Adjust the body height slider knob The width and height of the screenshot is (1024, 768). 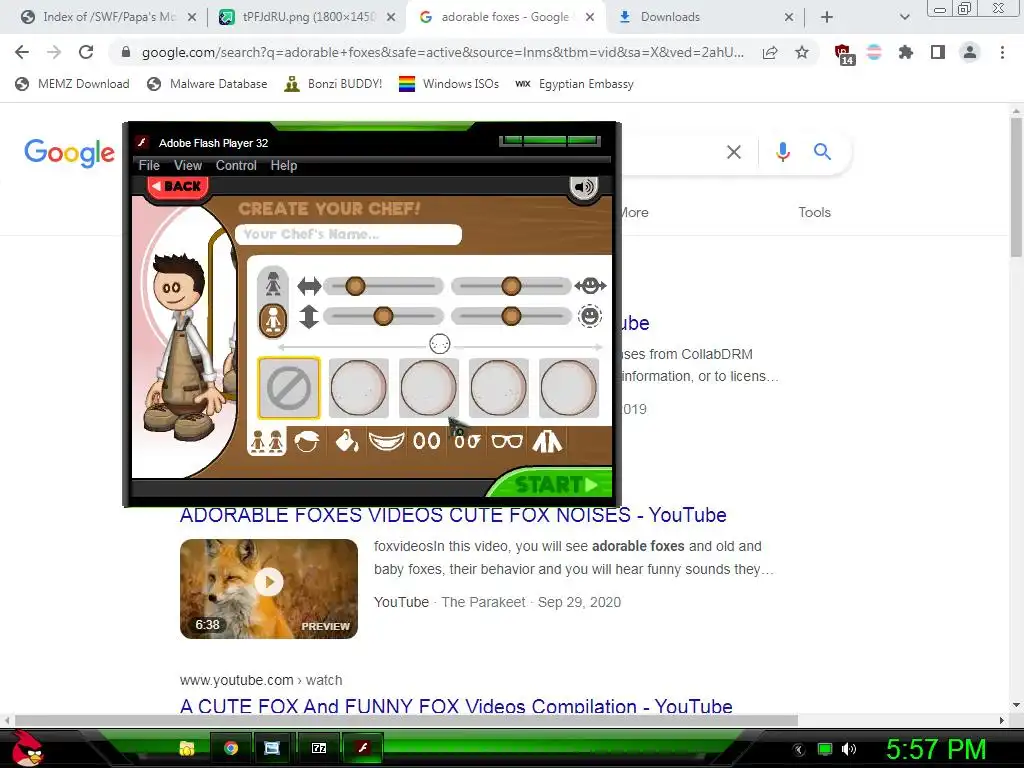(x=383, y=316)
